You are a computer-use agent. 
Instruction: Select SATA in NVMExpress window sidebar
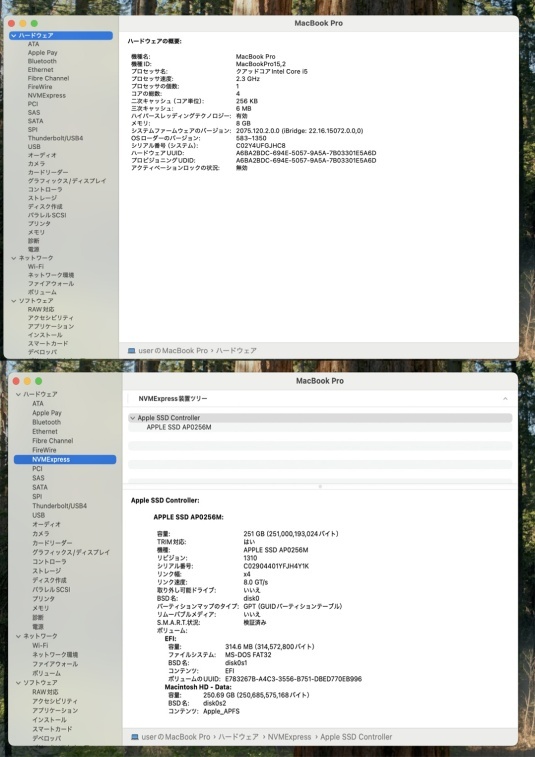40,488
